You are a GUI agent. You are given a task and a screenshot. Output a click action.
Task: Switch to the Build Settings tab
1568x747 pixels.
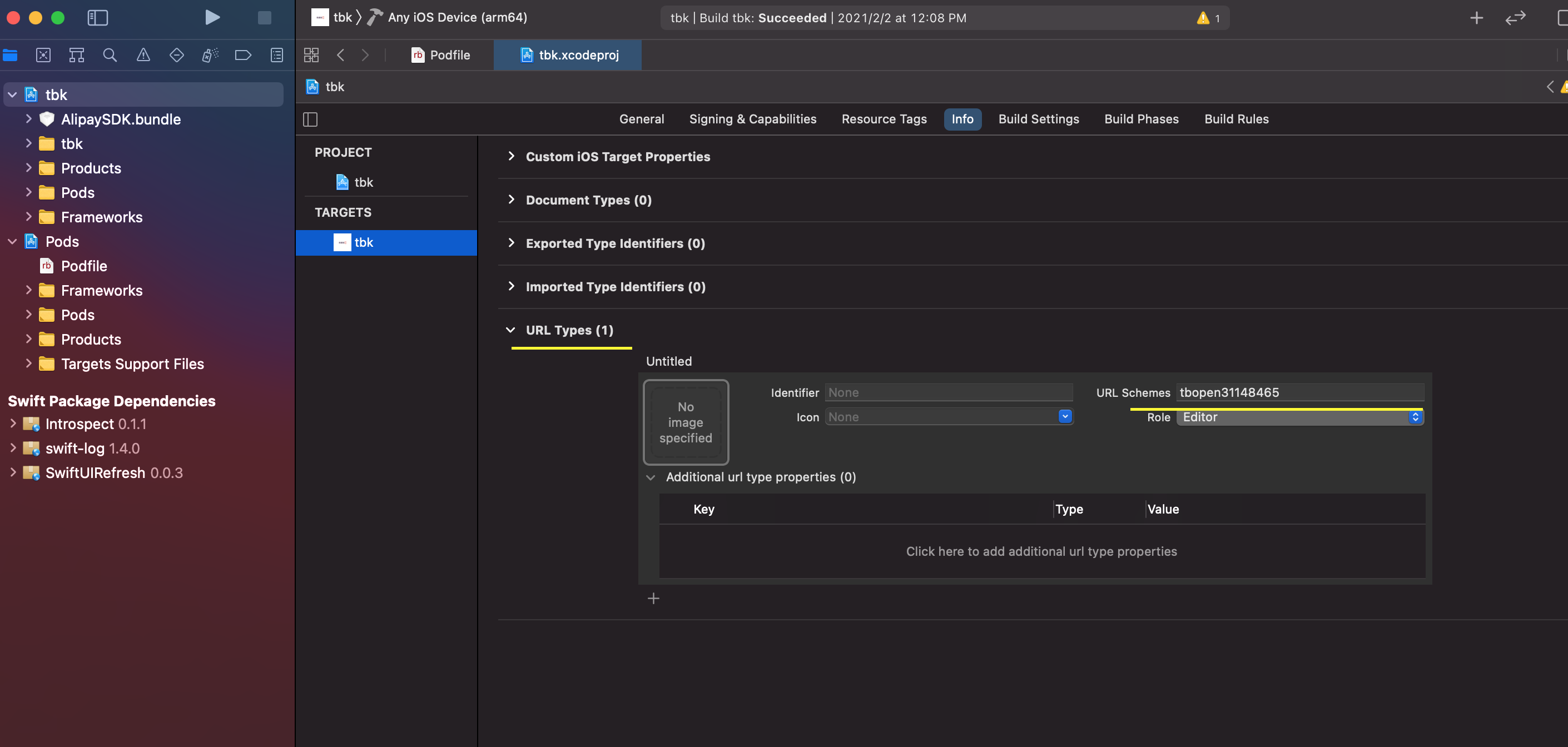pyautogui.click(x=1039, y=119)
